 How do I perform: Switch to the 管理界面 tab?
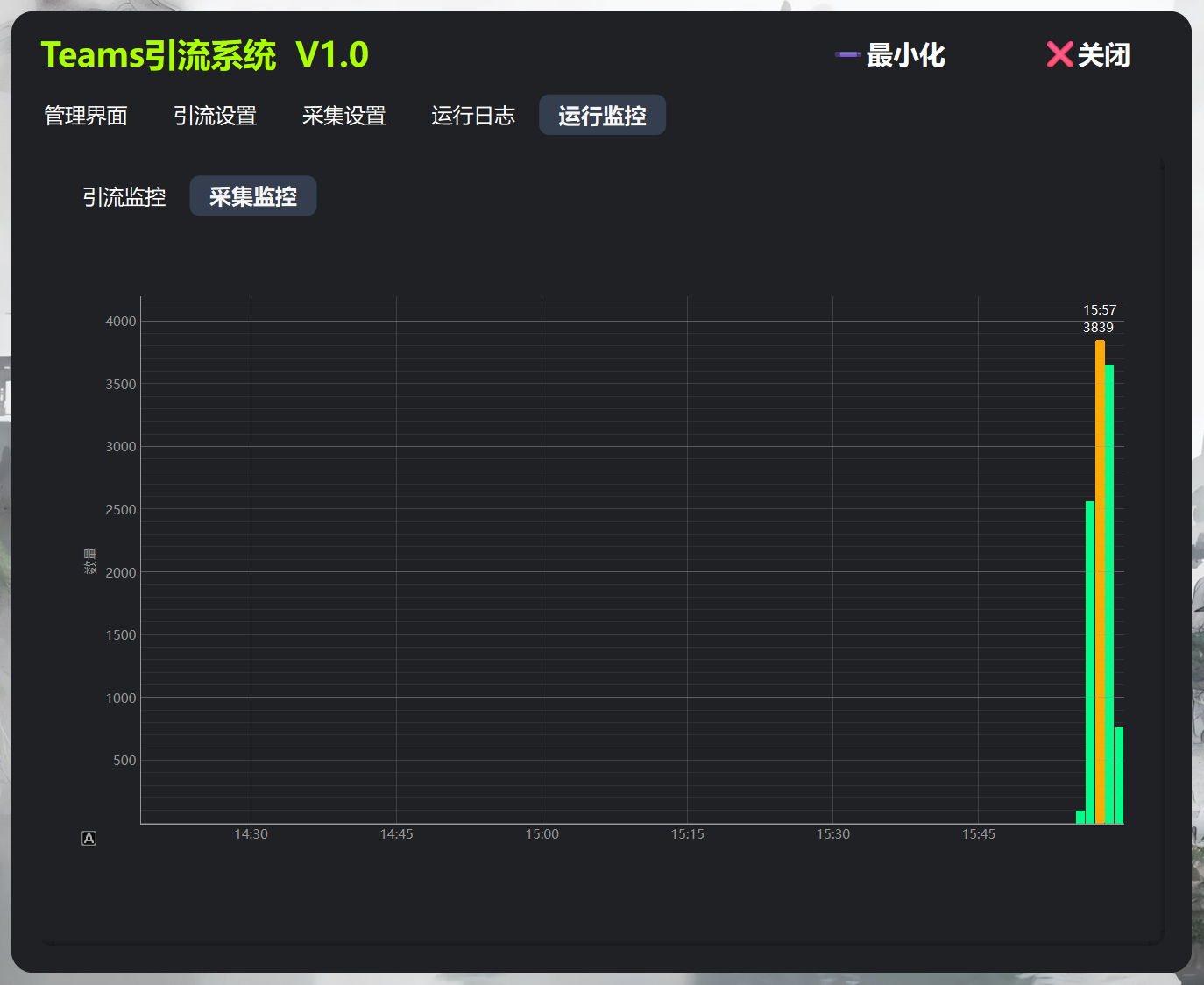[85, 115]
